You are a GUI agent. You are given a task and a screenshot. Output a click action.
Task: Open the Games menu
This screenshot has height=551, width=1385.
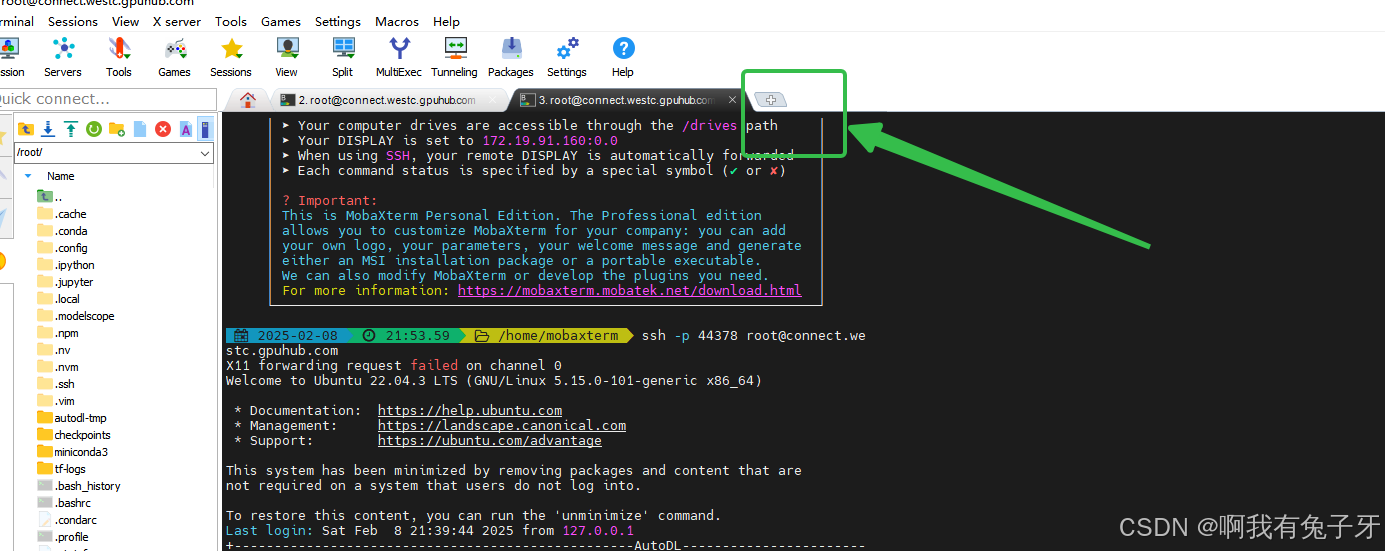coord(281,21)
